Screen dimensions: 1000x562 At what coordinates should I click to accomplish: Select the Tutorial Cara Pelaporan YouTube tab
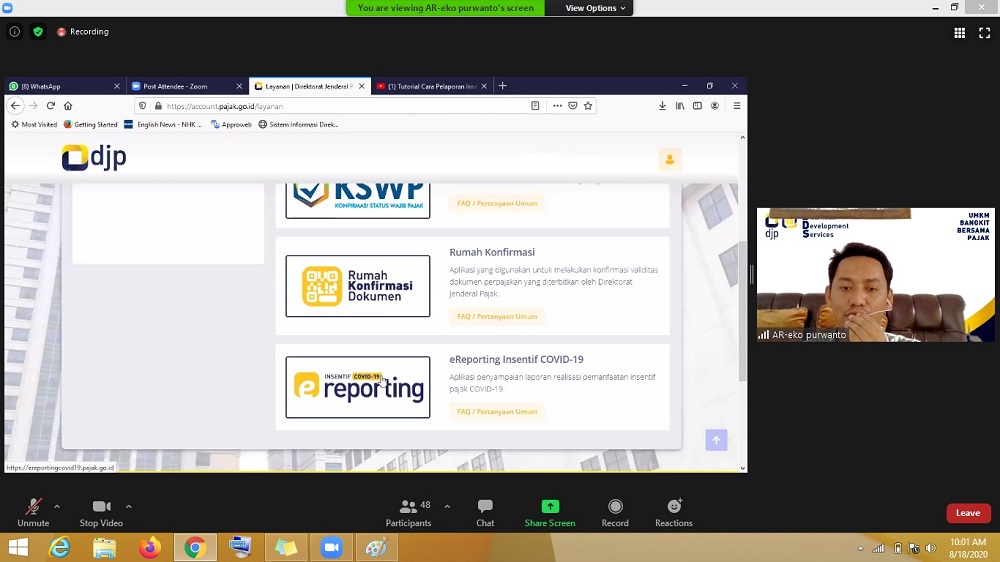426,86
